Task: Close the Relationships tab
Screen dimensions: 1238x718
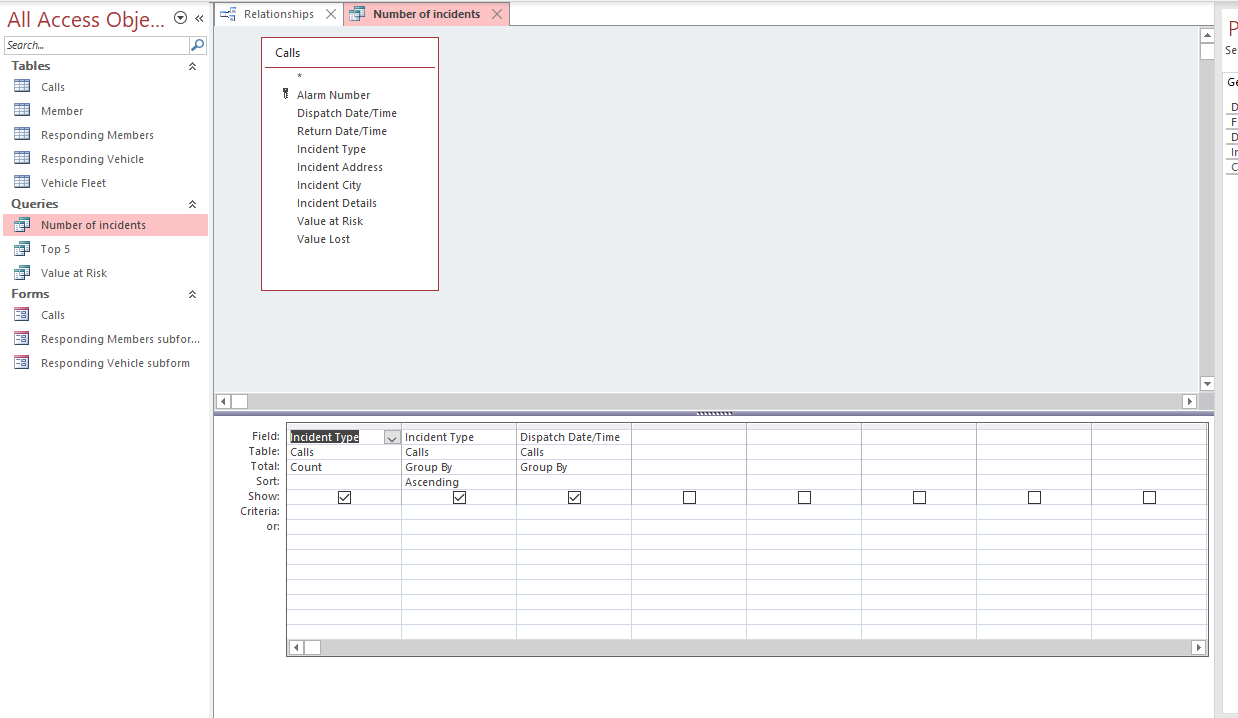Action: coord(331,14)
